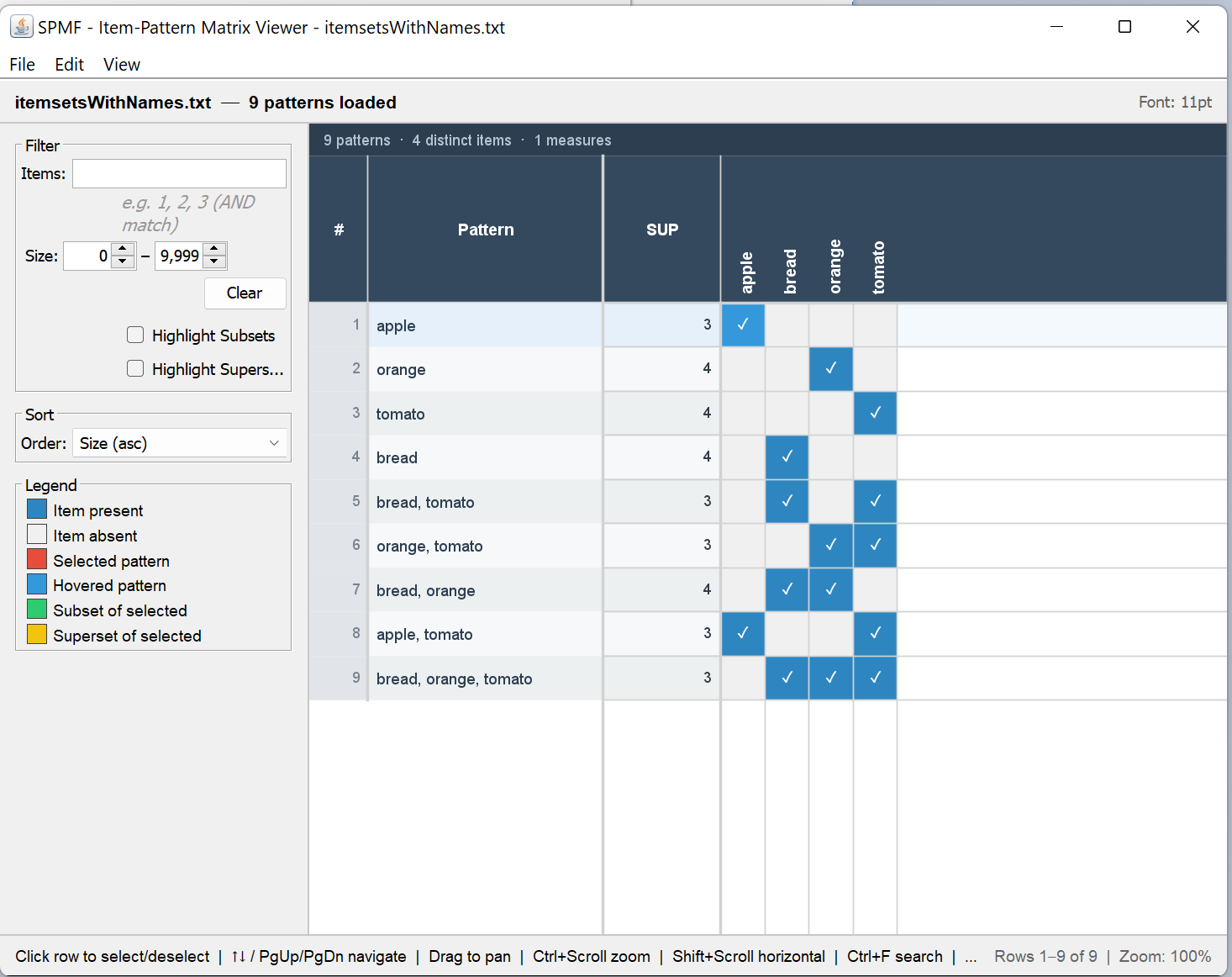This screenshot has width=1232, height=977.
Task: Click the Selected pattern red legend swatch
Action: point(37,560)
